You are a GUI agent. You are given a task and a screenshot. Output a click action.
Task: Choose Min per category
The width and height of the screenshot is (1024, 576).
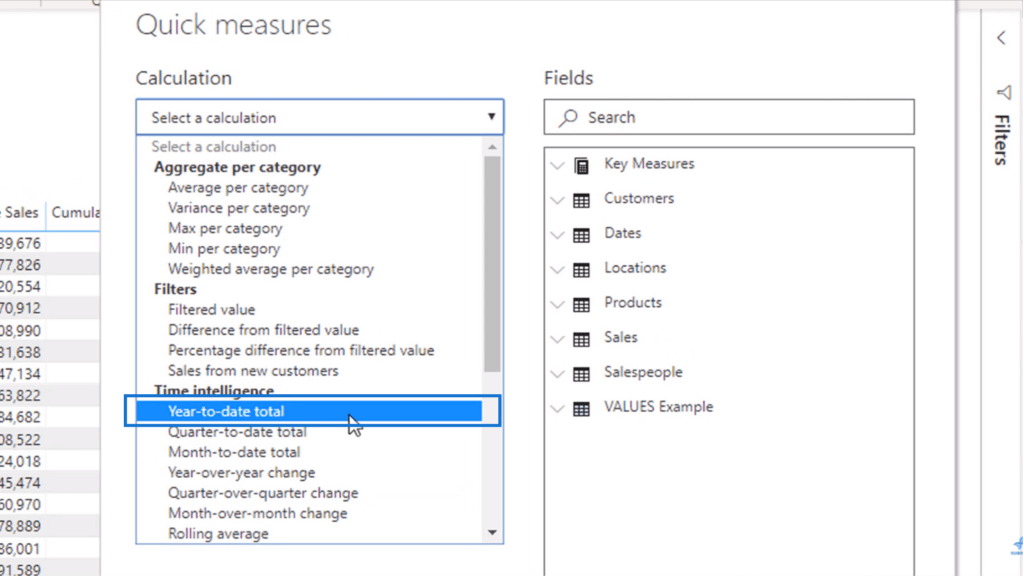click(x=223, y=248)
